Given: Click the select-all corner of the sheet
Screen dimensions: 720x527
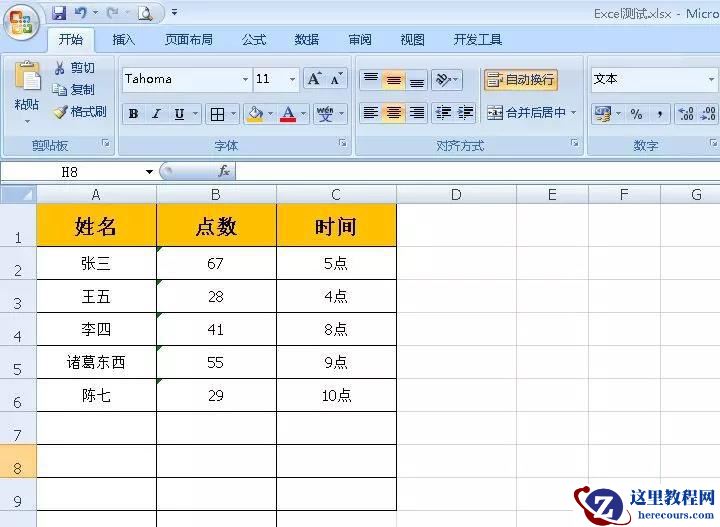Looking at the screenshot, I should pyautogui.click(x=18, y=195).
